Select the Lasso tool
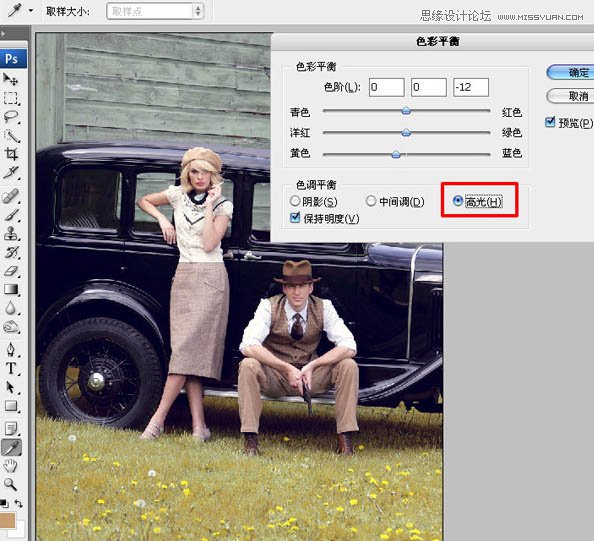This screenshot has height=541, width=594. point(11,117)
